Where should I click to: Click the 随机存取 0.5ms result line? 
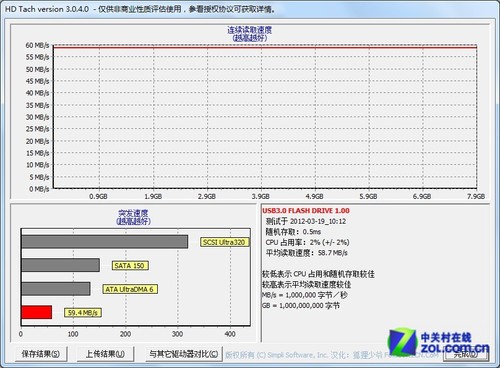tap(293, 231)
